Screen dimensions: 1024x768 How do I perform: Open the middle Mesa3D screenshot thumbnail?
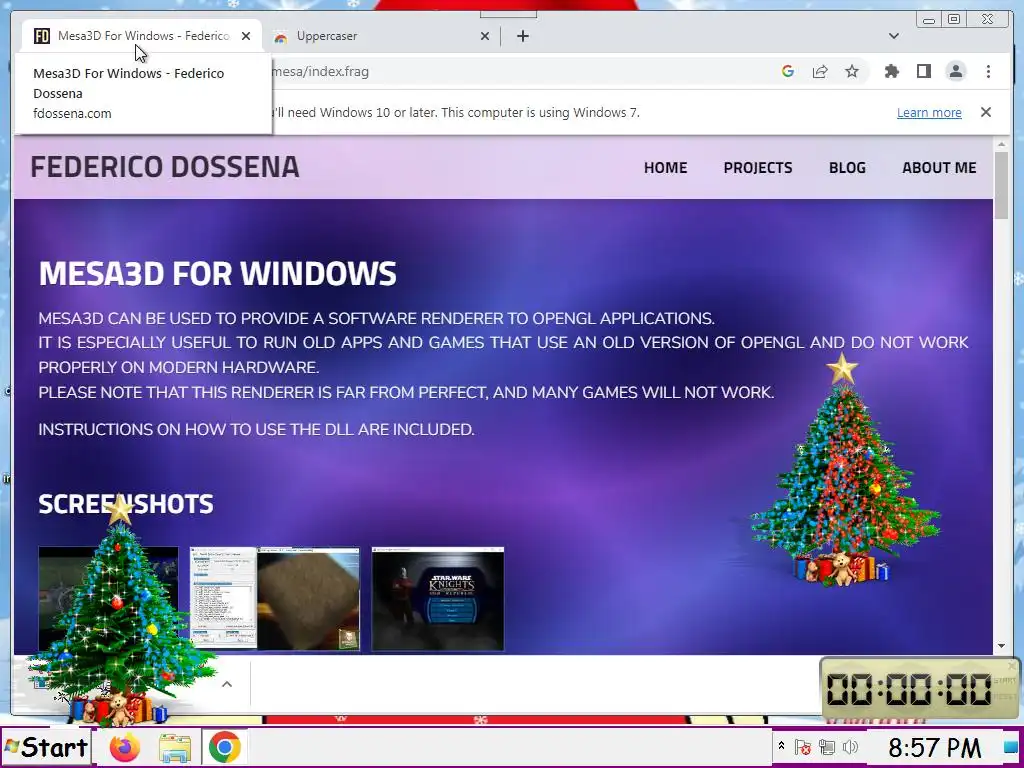[x=275, y=599]
